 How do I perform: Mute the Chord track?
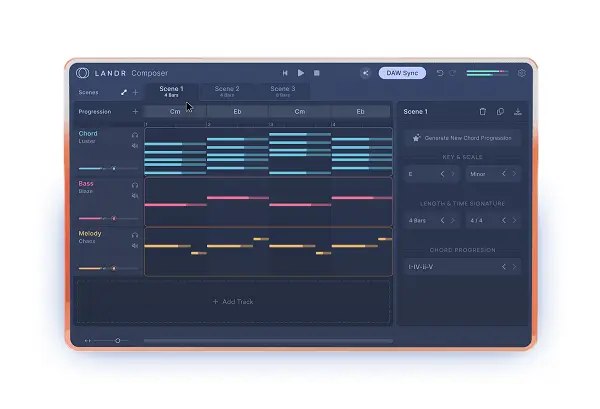point(135,146)
